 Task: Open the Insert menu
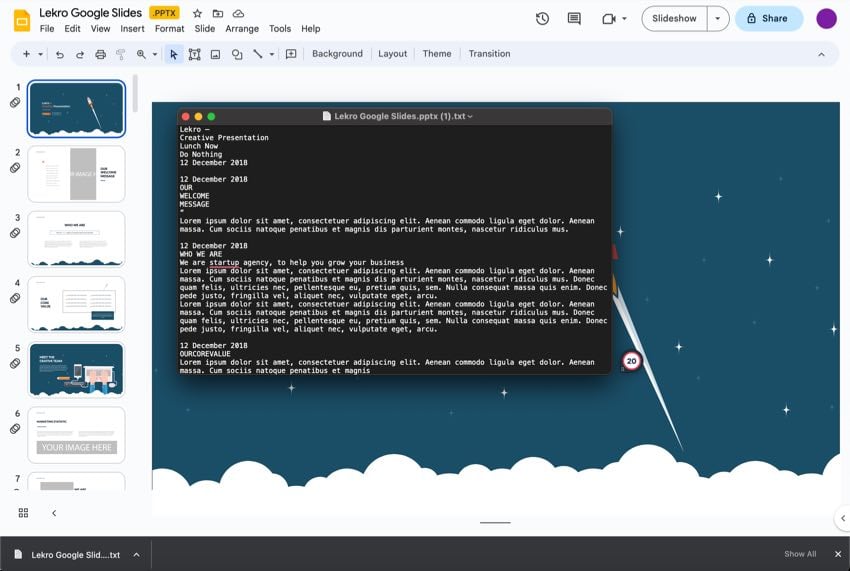tap(132, 29)
